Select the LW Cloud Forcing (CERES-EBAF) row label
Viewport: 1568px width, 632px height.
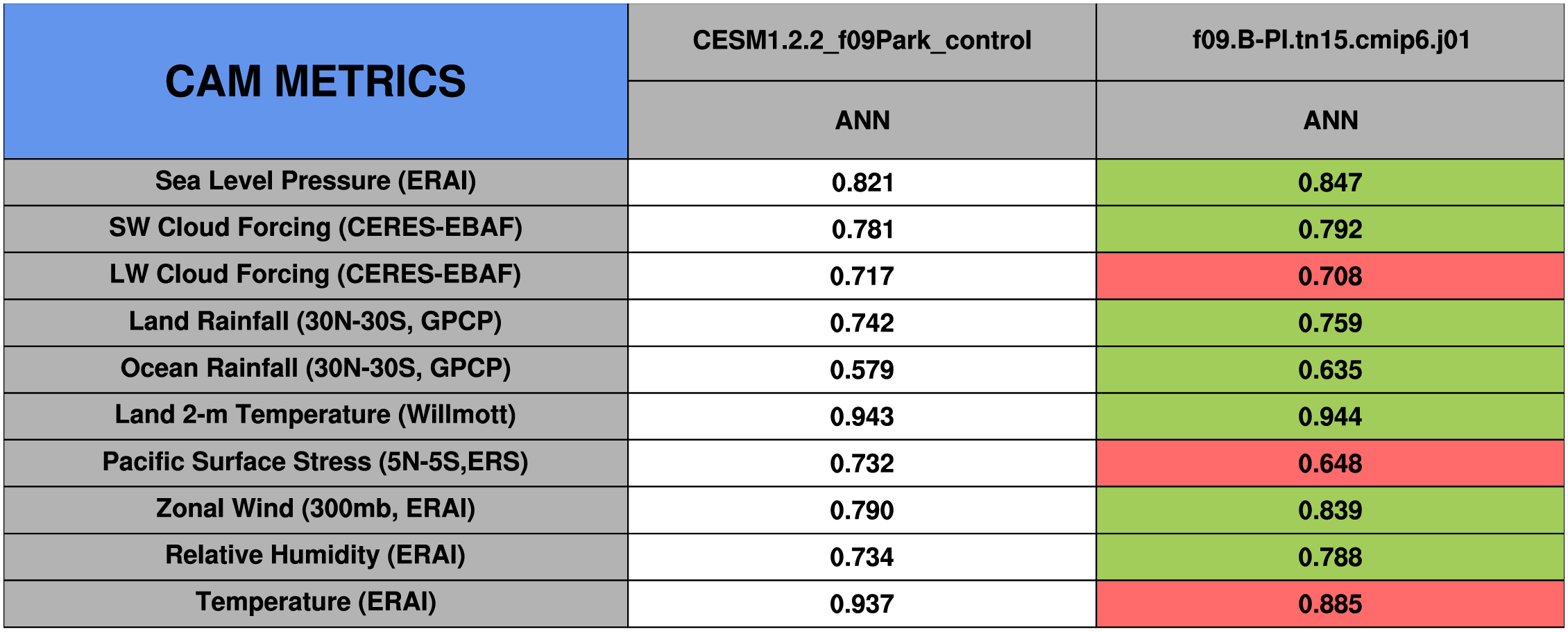[x=316, y=275]
